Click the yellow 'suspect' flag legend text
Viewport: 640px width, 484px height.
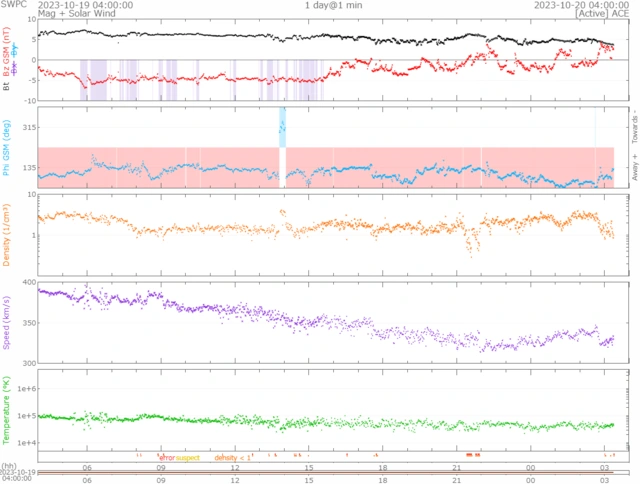(188, 458)
